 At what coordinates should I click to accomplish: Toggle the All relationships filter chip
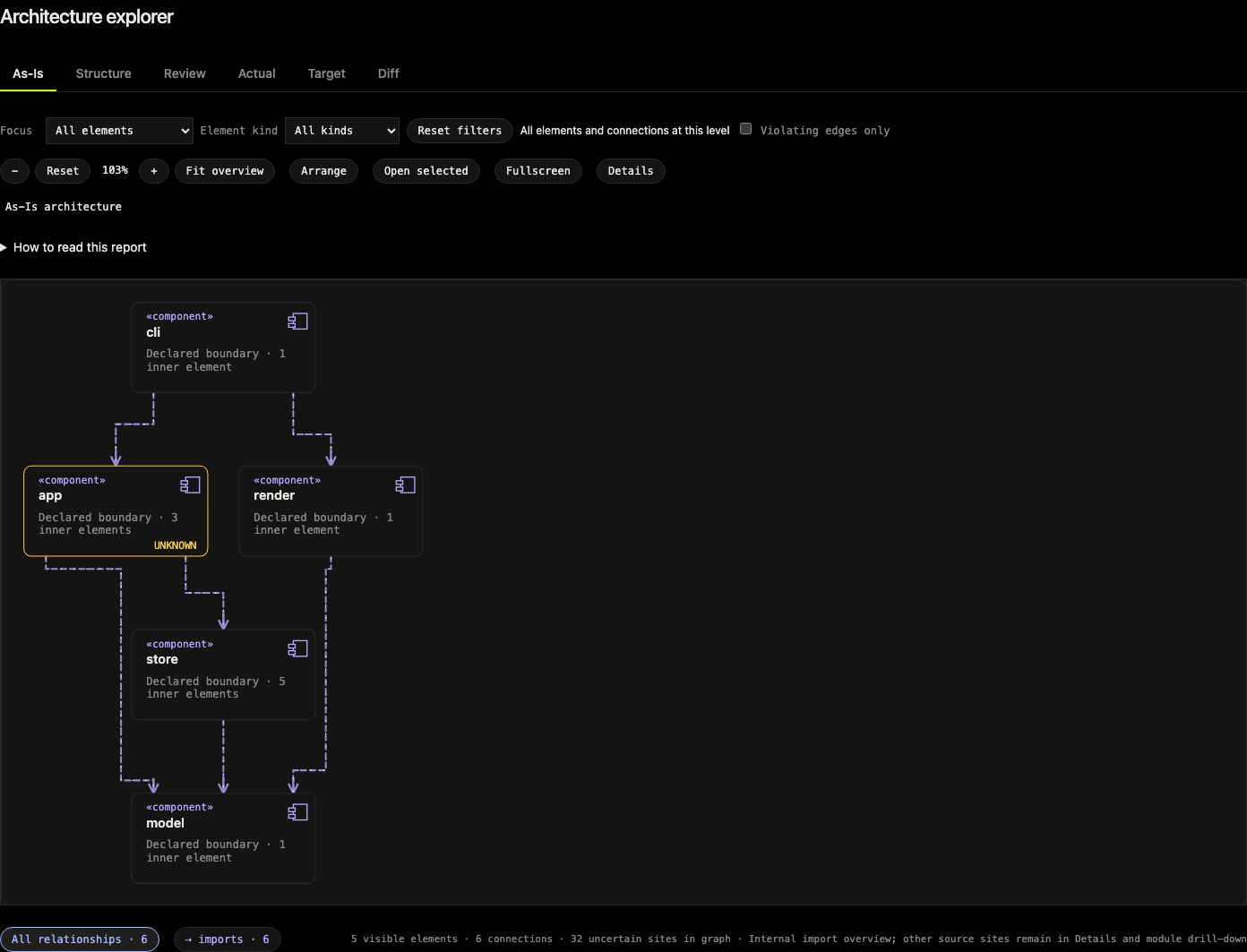(80, 939)
